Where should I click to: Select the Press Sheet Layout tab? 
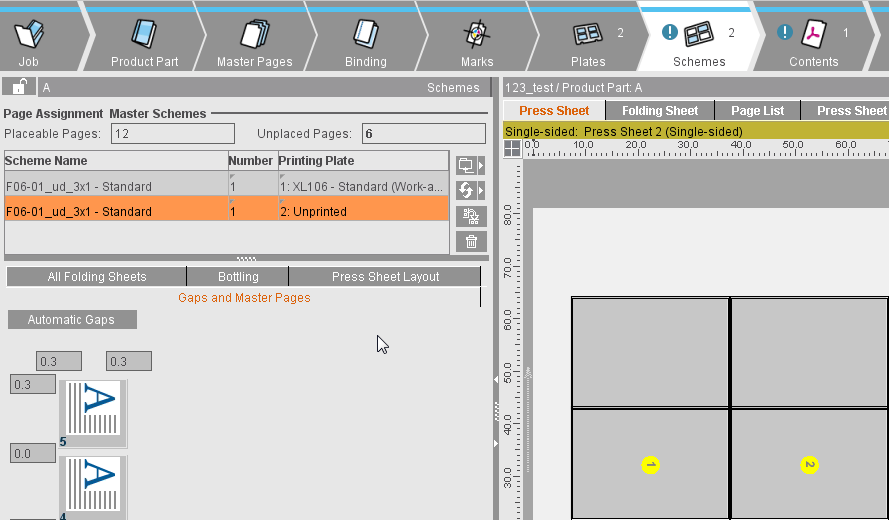coord(385,277)
